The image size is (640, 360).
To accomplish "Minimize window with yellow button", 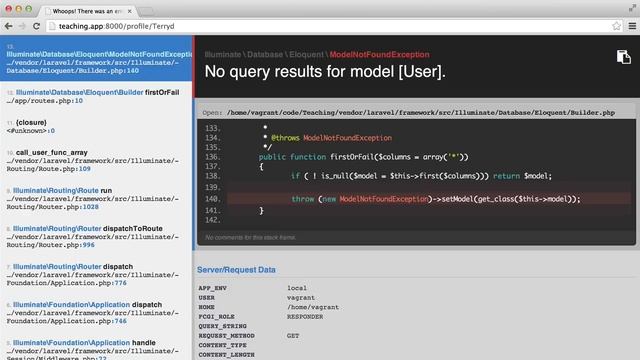I will pos(19,8).
